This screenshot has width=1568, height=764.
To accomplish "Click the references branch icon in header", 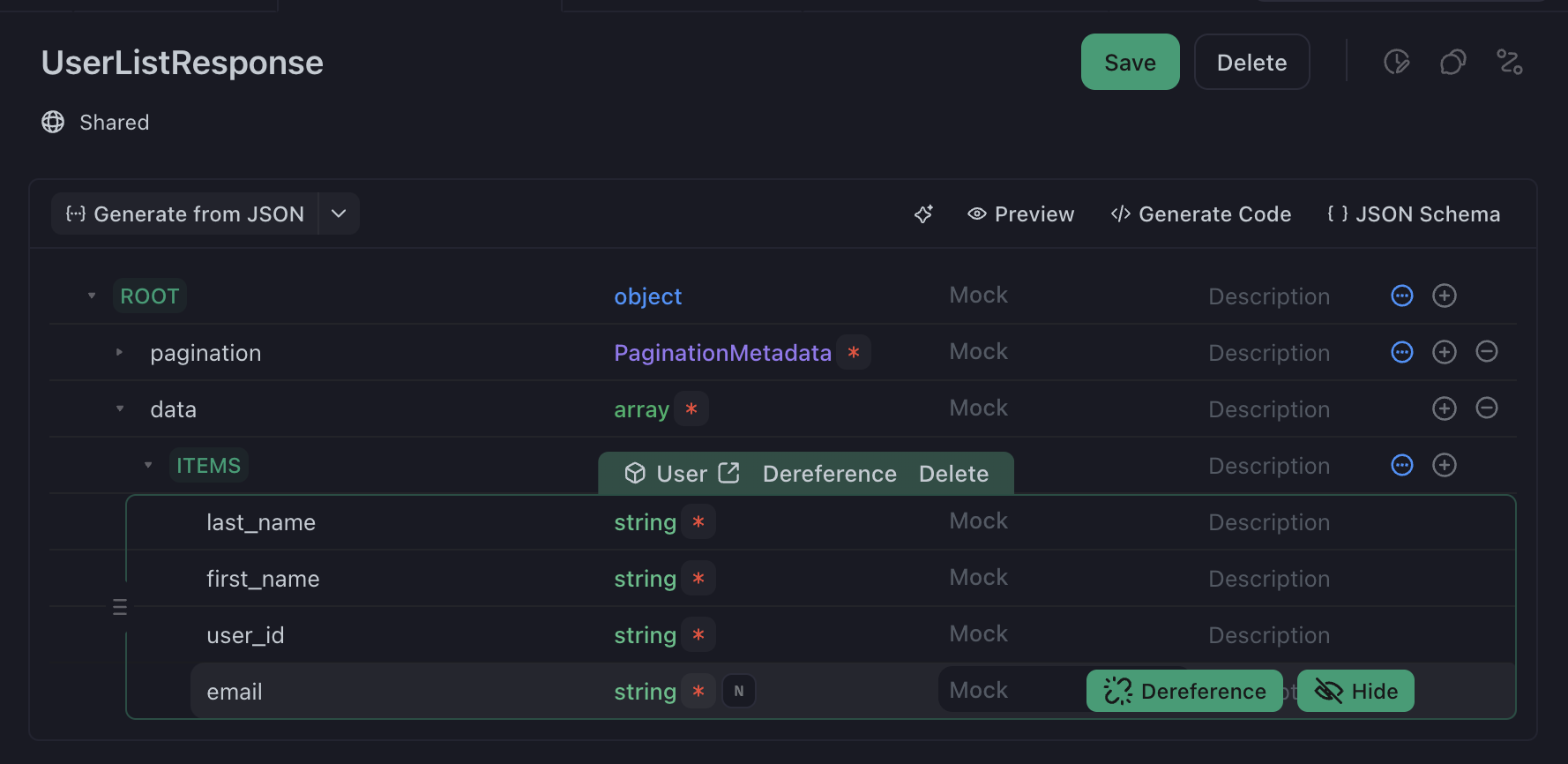I will [x=1510, y=63].
